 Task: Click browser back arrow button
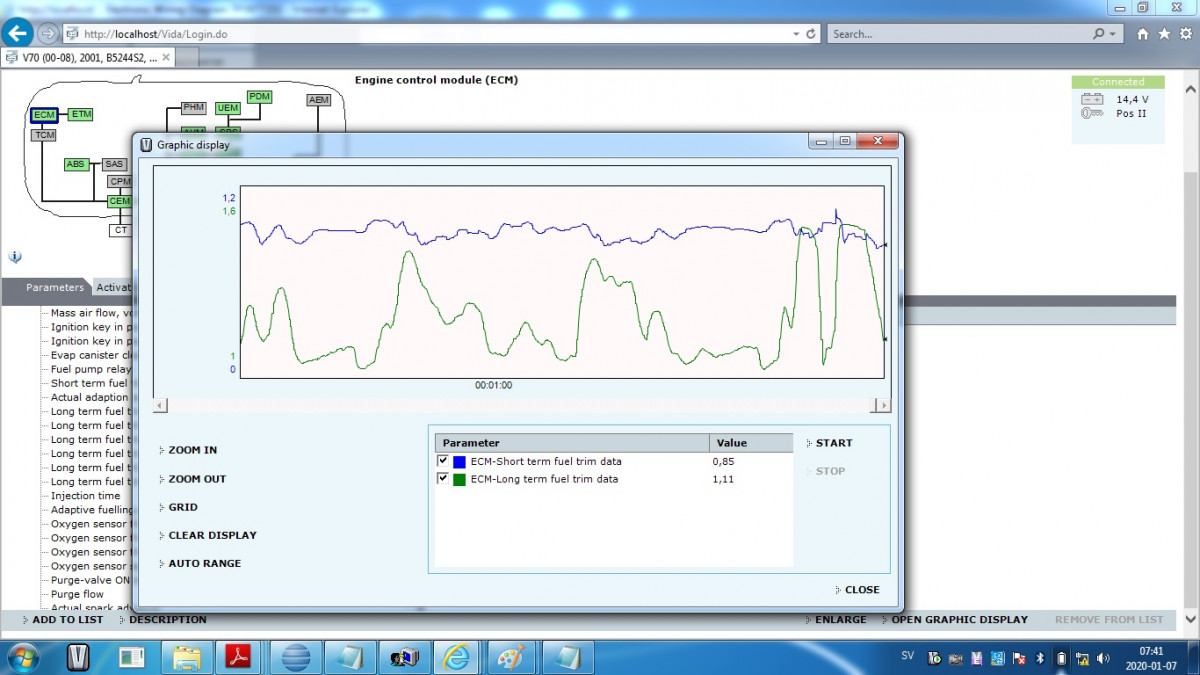18,33
